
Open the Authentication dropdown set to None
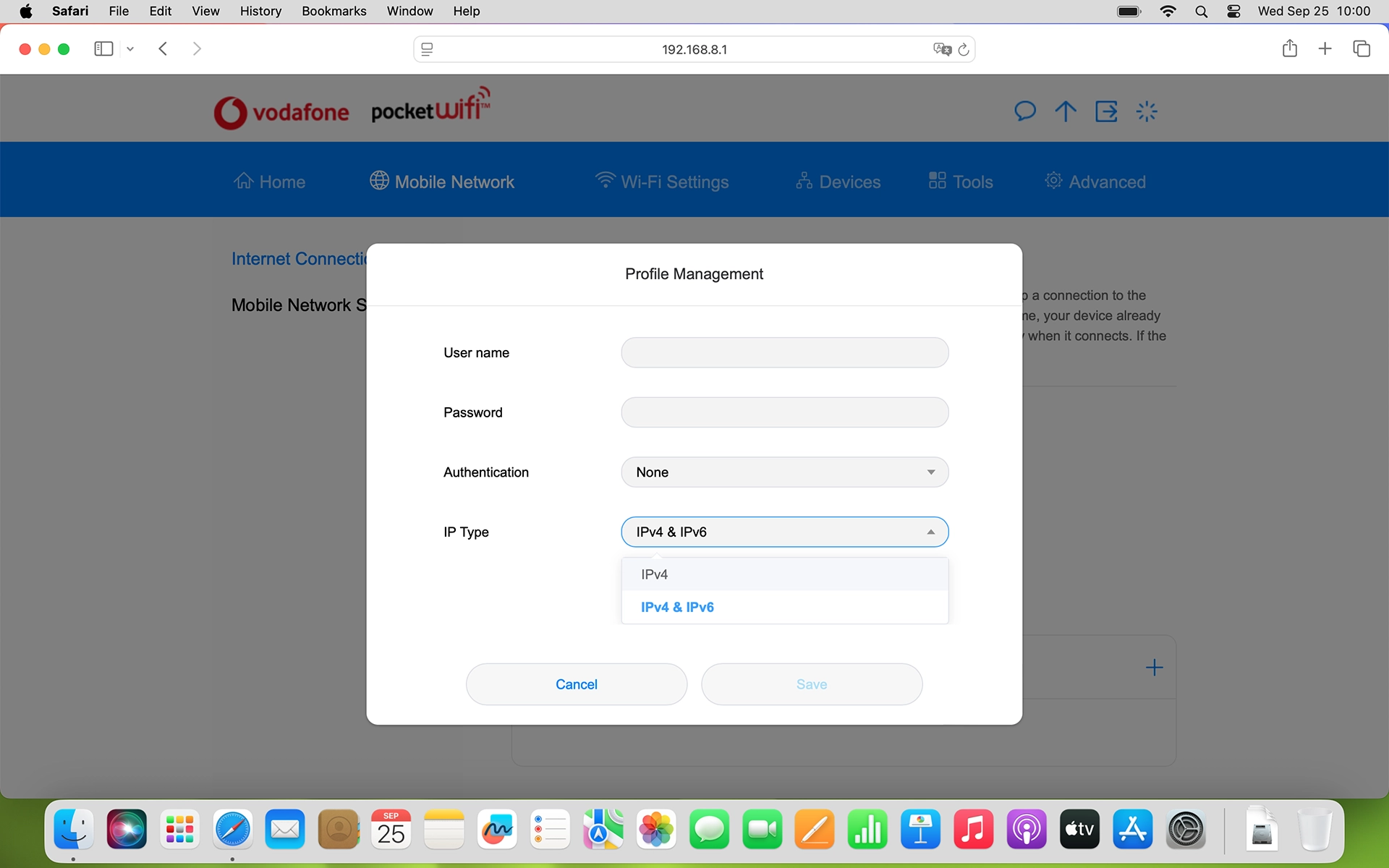784,472
